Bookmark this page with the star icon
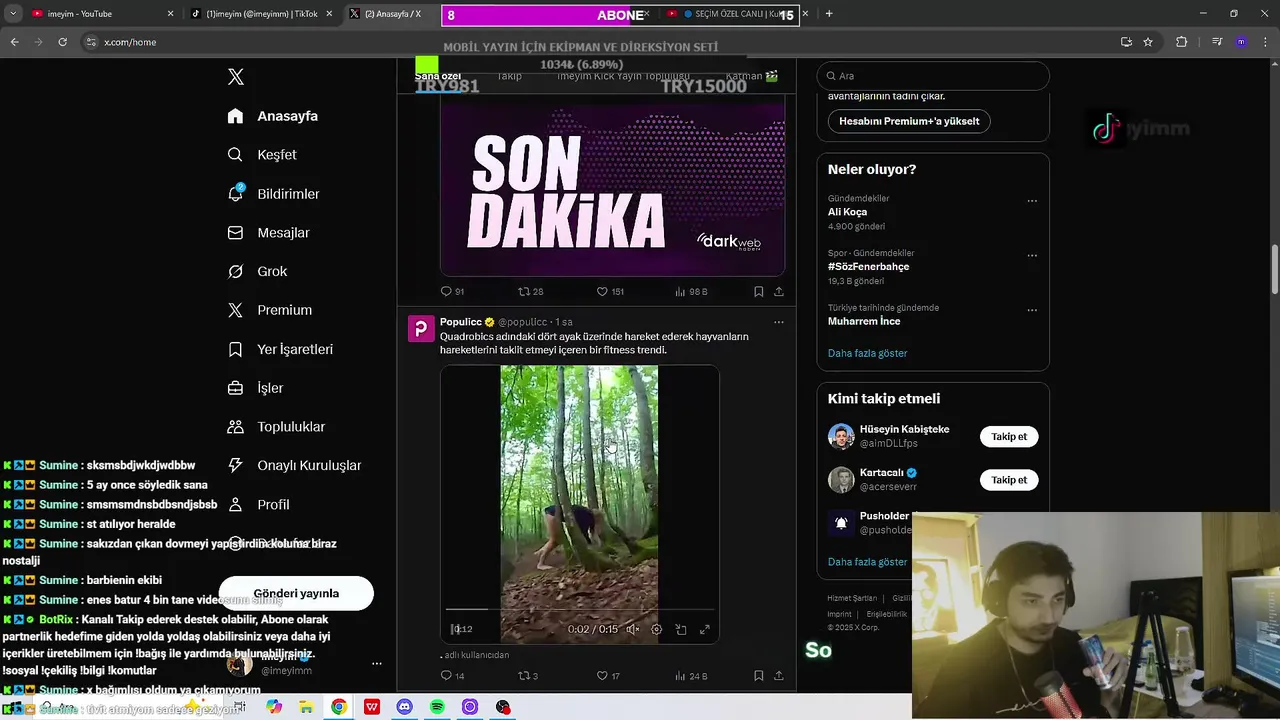The width and height of the screenshot is (1280, 720). click(1148, 42)
